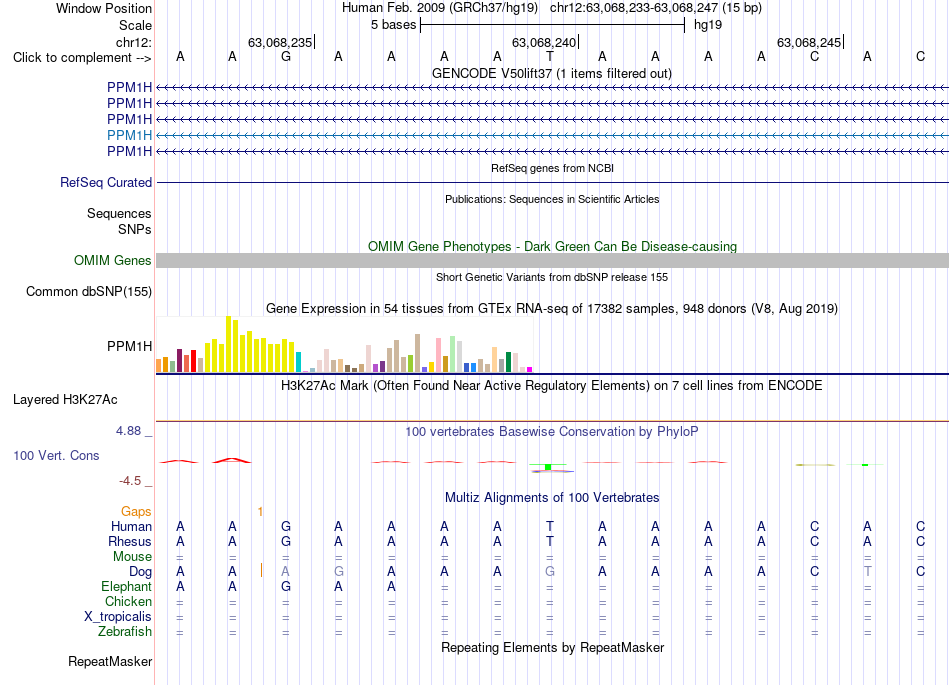Open the H3K27Ac Mark ENCODE track title
The image size is (950, 685).
tap(552, 386)
